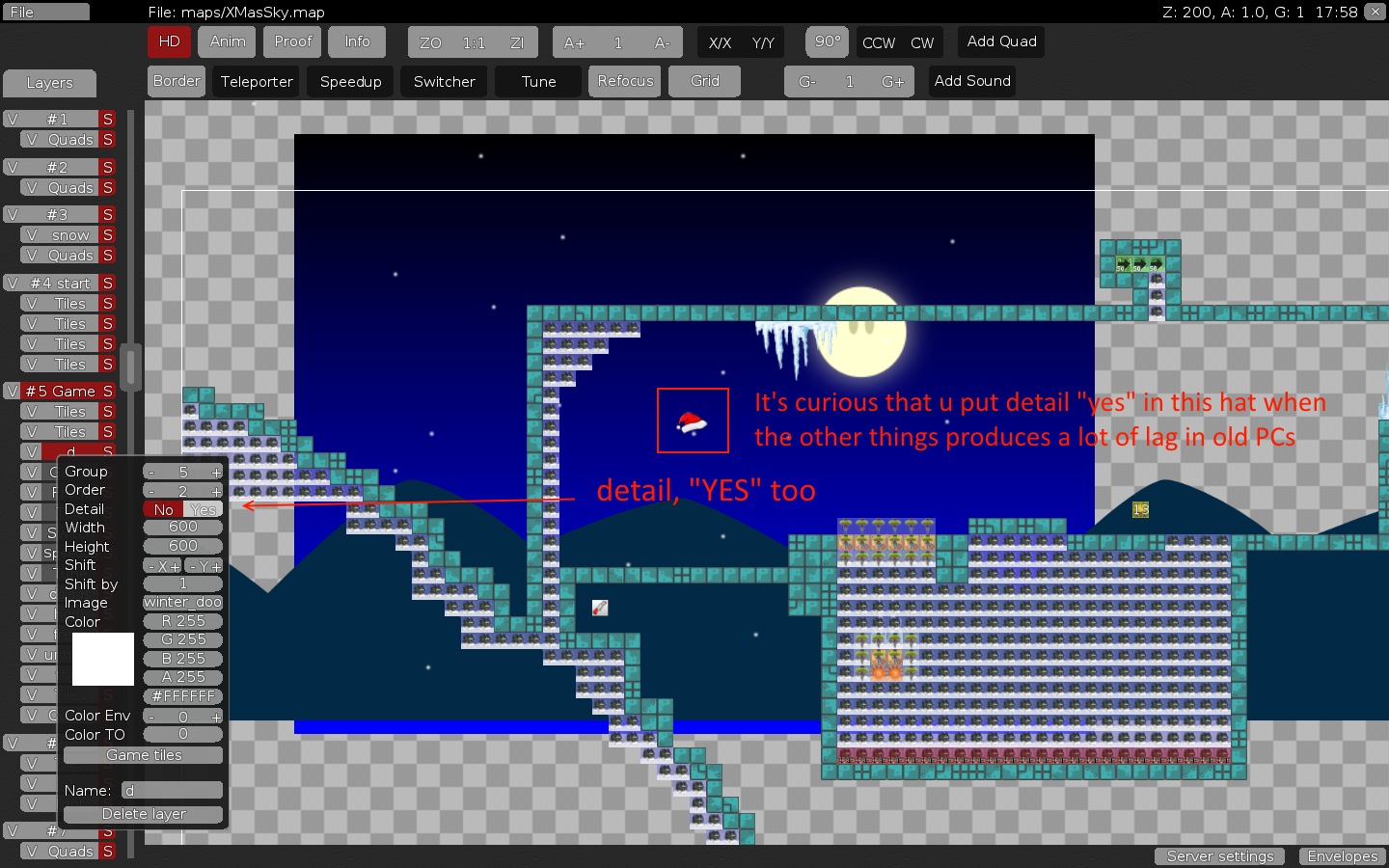Rotate brush counter-clockwise with CCW

(x=878, y=42)
